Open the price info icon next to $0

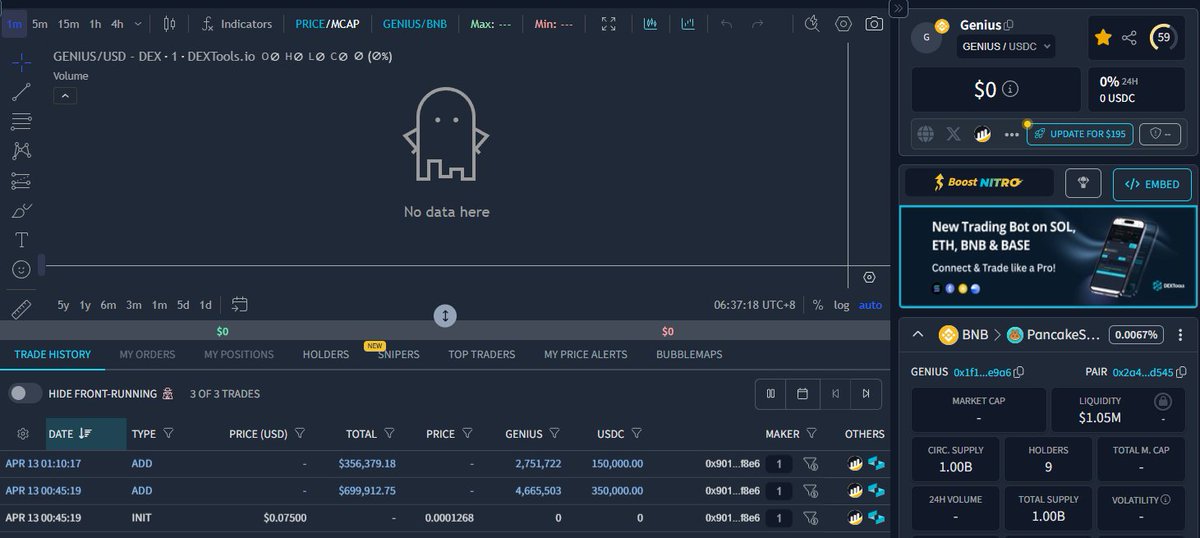click(x=1010, y=89)
